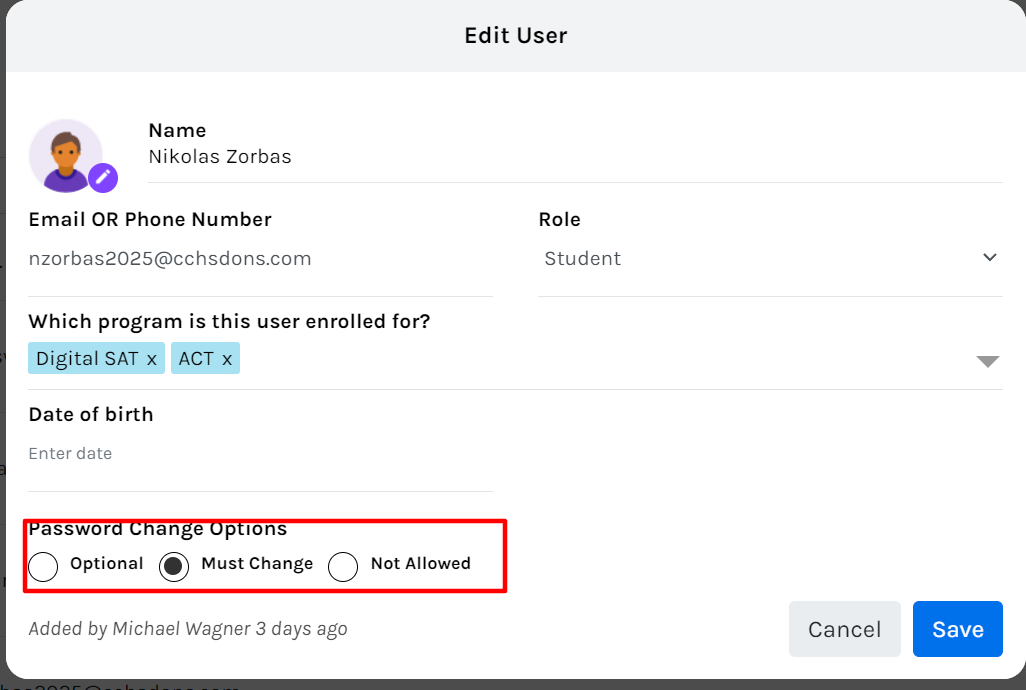Click the Role dropdown chevron arrow

coord(989,258)
